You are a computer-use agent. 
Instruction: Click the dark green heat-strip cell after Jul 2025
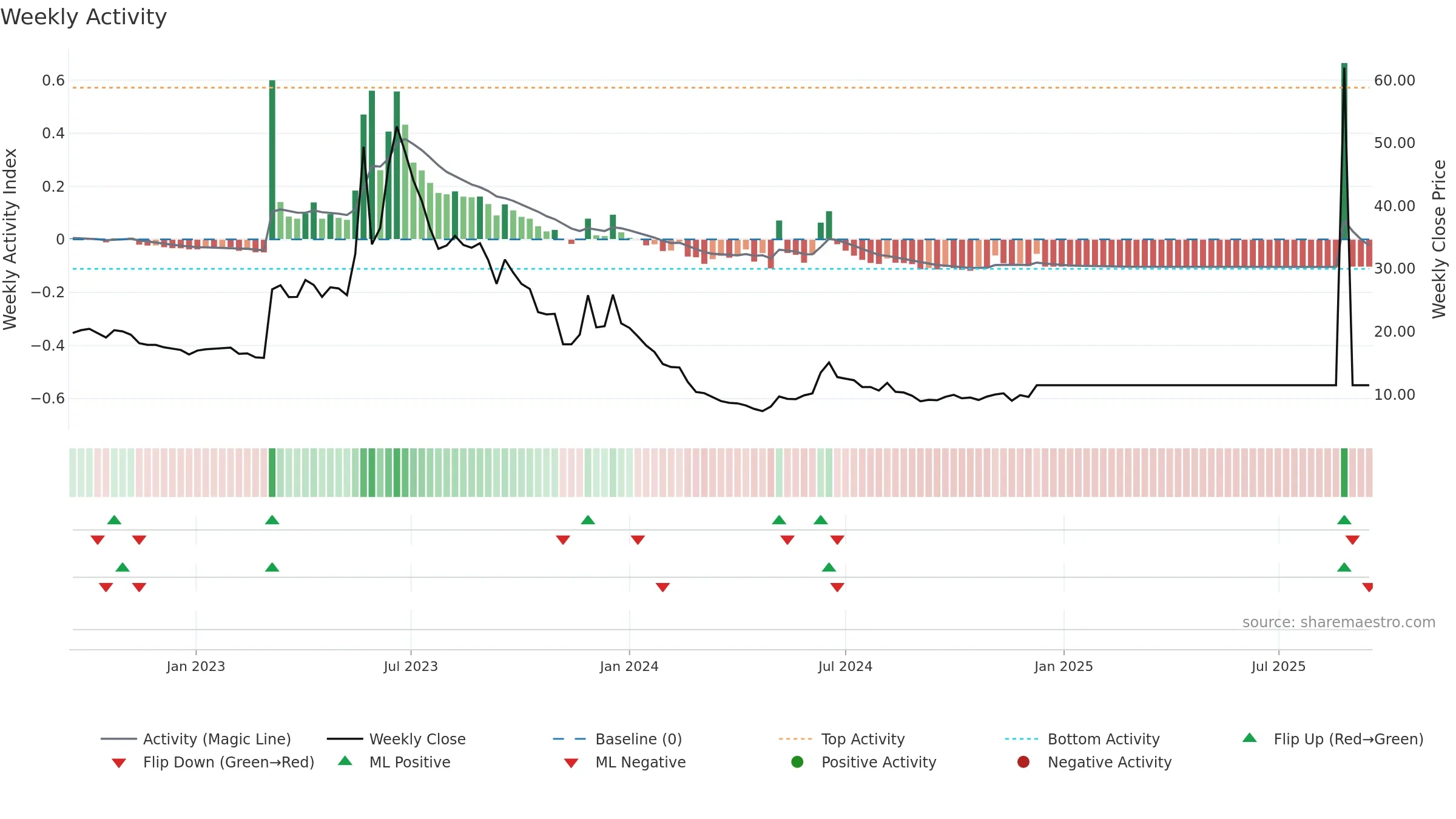tap(1344, 473)
